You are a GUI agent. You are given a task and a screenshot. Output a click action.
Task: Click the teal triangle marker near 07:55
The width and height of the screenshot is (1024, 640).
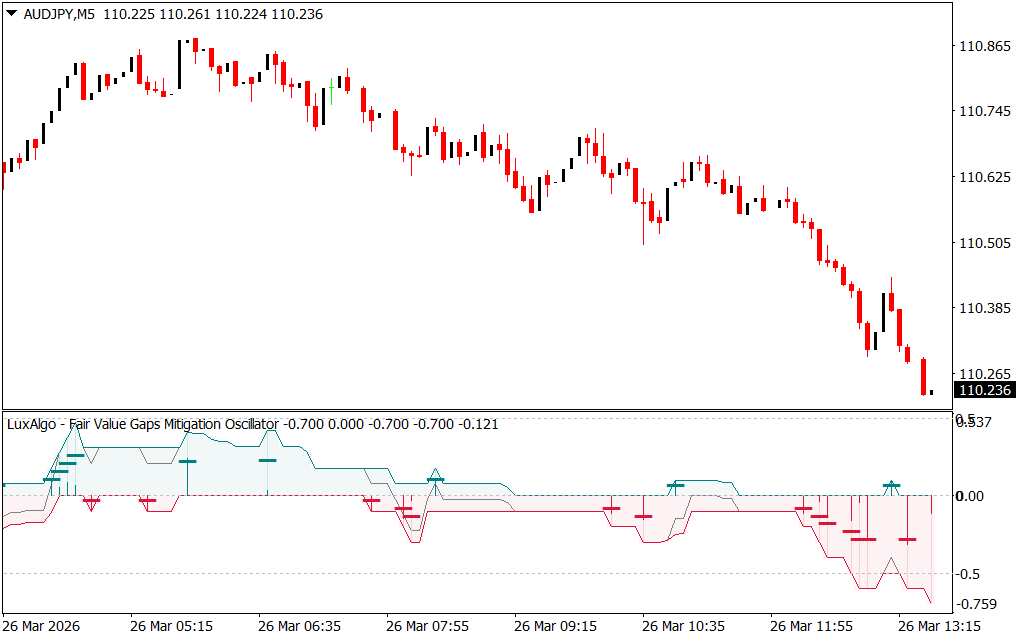tap(435, 476)
